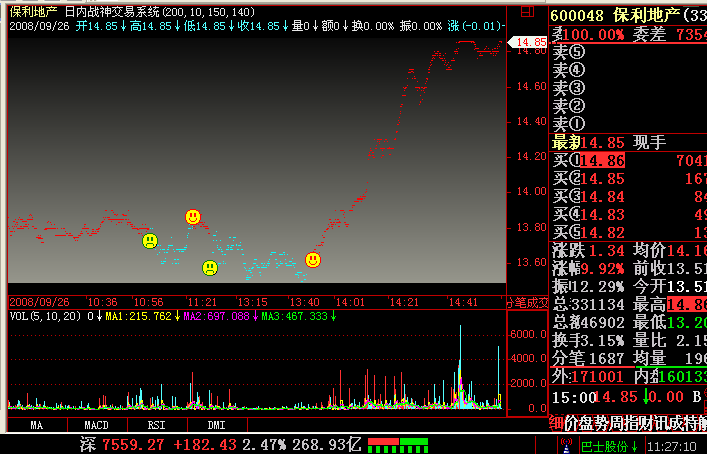This screenshot has width=707, height=454.
Task: Click the 13:15 time axis label
Action: click(x=252, y=302)
